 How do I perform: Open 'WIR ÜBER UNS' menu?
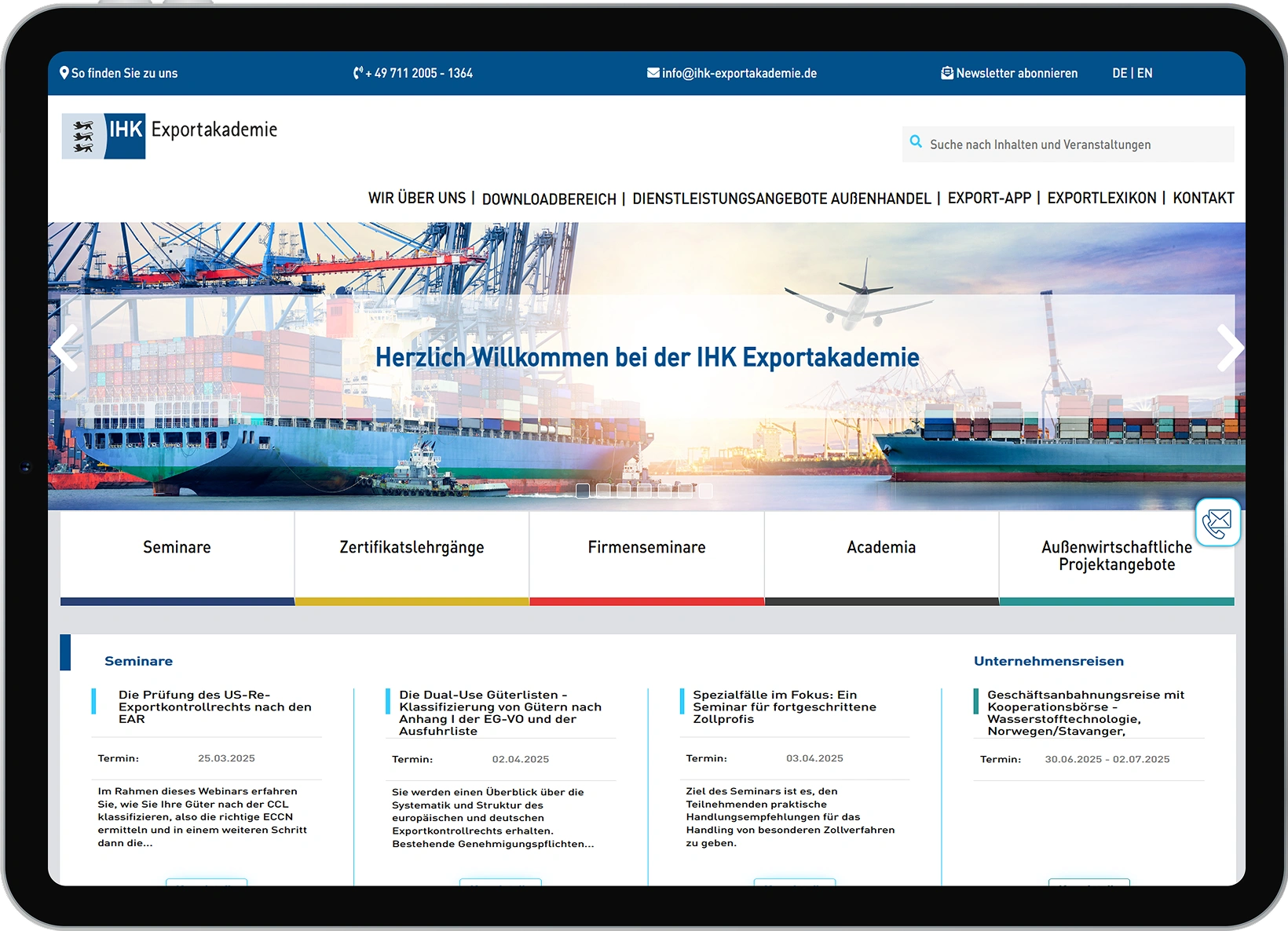click(417, 198)
